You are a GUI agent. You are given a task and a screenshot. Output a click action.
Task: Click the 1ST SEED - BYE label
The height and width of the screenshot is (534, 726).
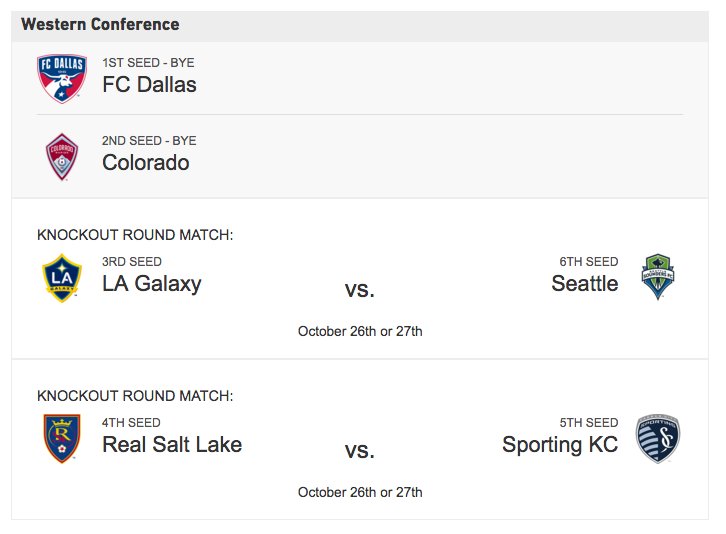148,63
